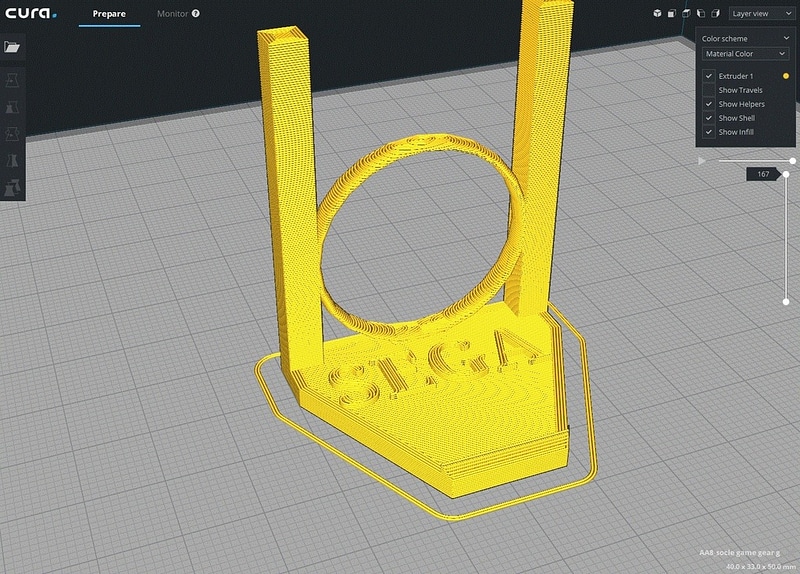Select the Mirror tool in left toolbar
The width and height of the screenshot is (800, 574).
click(12, 161)
